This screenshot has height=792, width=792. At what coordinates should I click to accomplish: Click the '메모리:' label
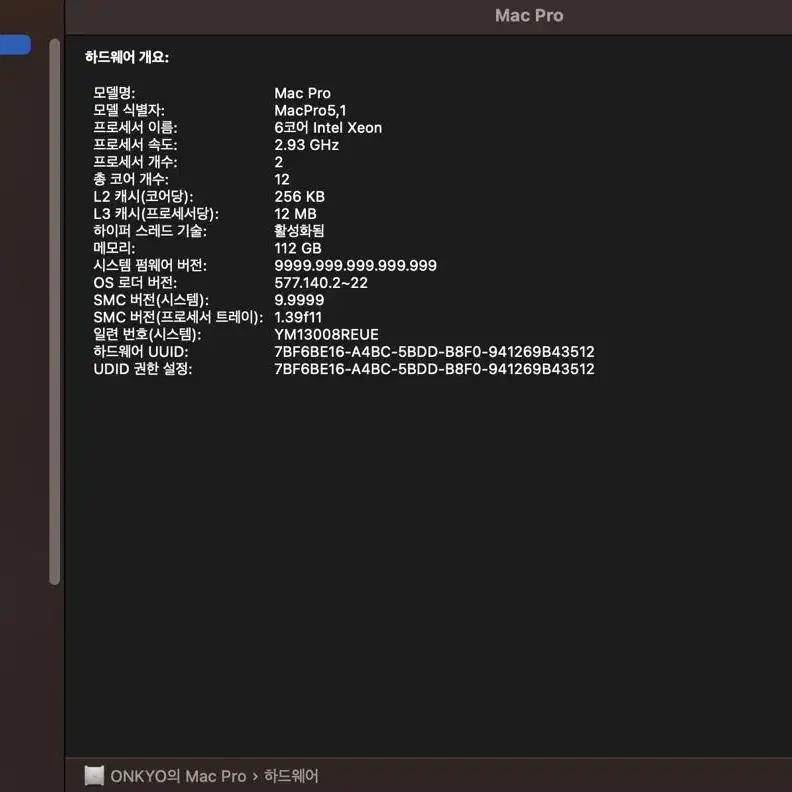tap(114, 248)
